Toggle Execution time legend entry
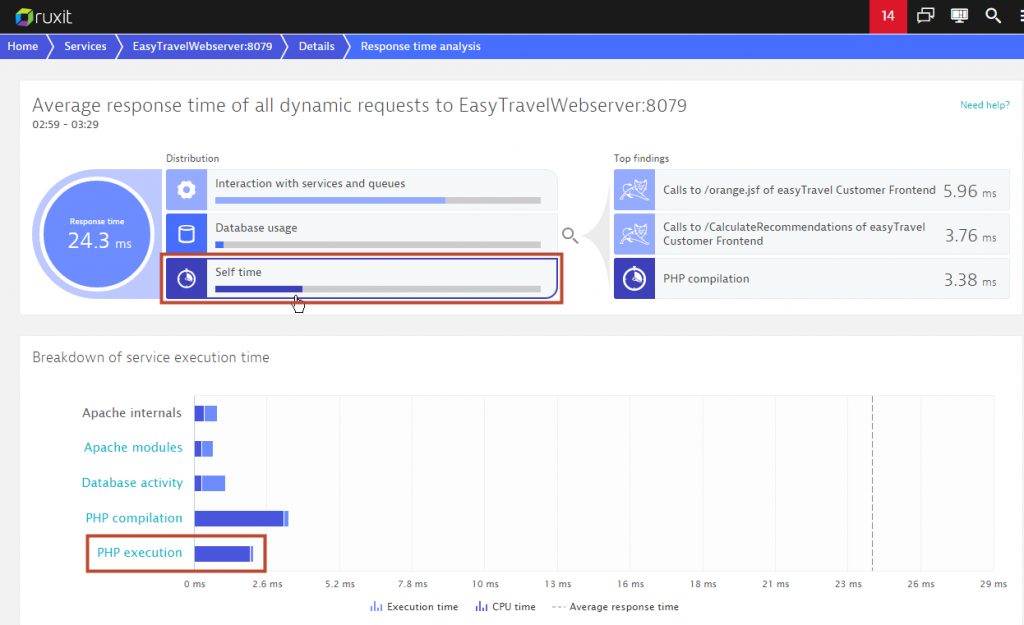 coord(414,607)
